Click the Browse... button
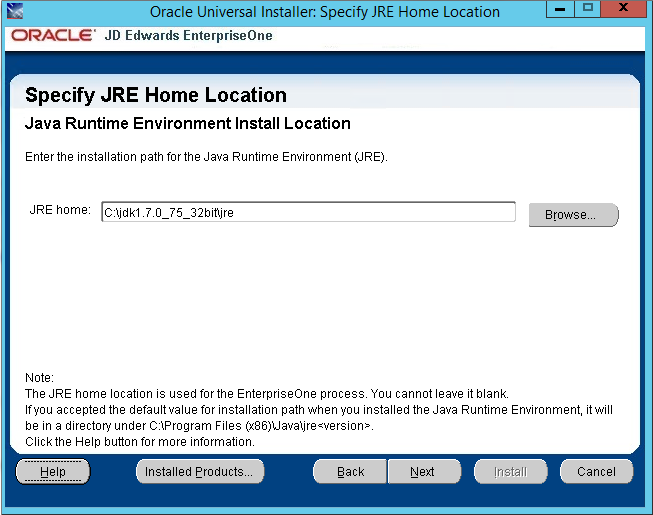 (x=573, y=215)
